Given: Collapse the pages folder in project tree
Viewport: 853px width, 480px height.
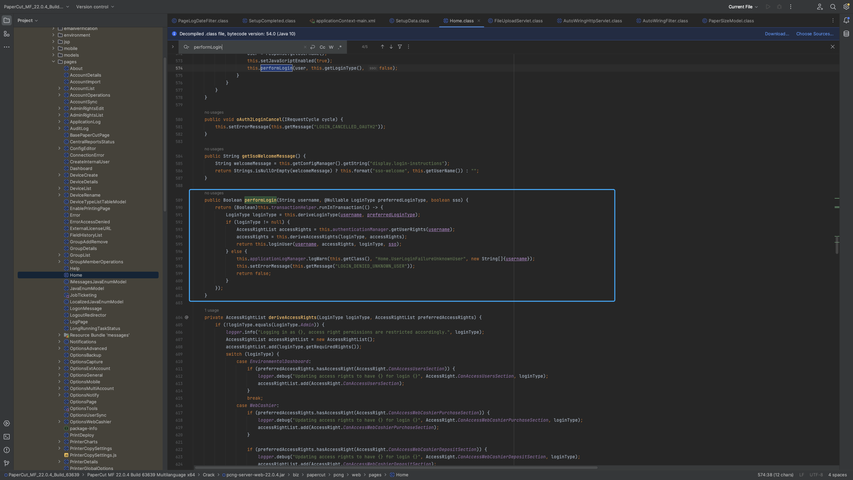Looking at the screenshot, I should click(53, 61).
